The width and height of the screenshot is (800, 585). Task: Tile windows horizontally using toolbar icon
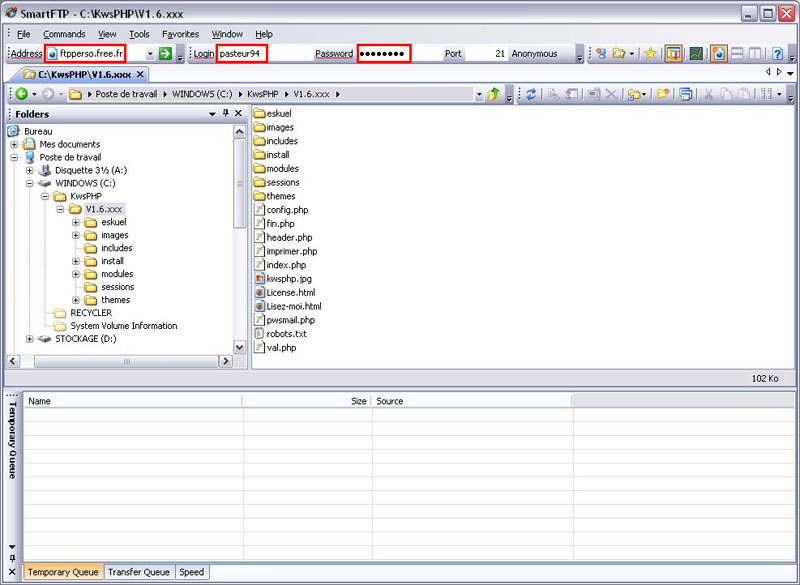[737, 53]
